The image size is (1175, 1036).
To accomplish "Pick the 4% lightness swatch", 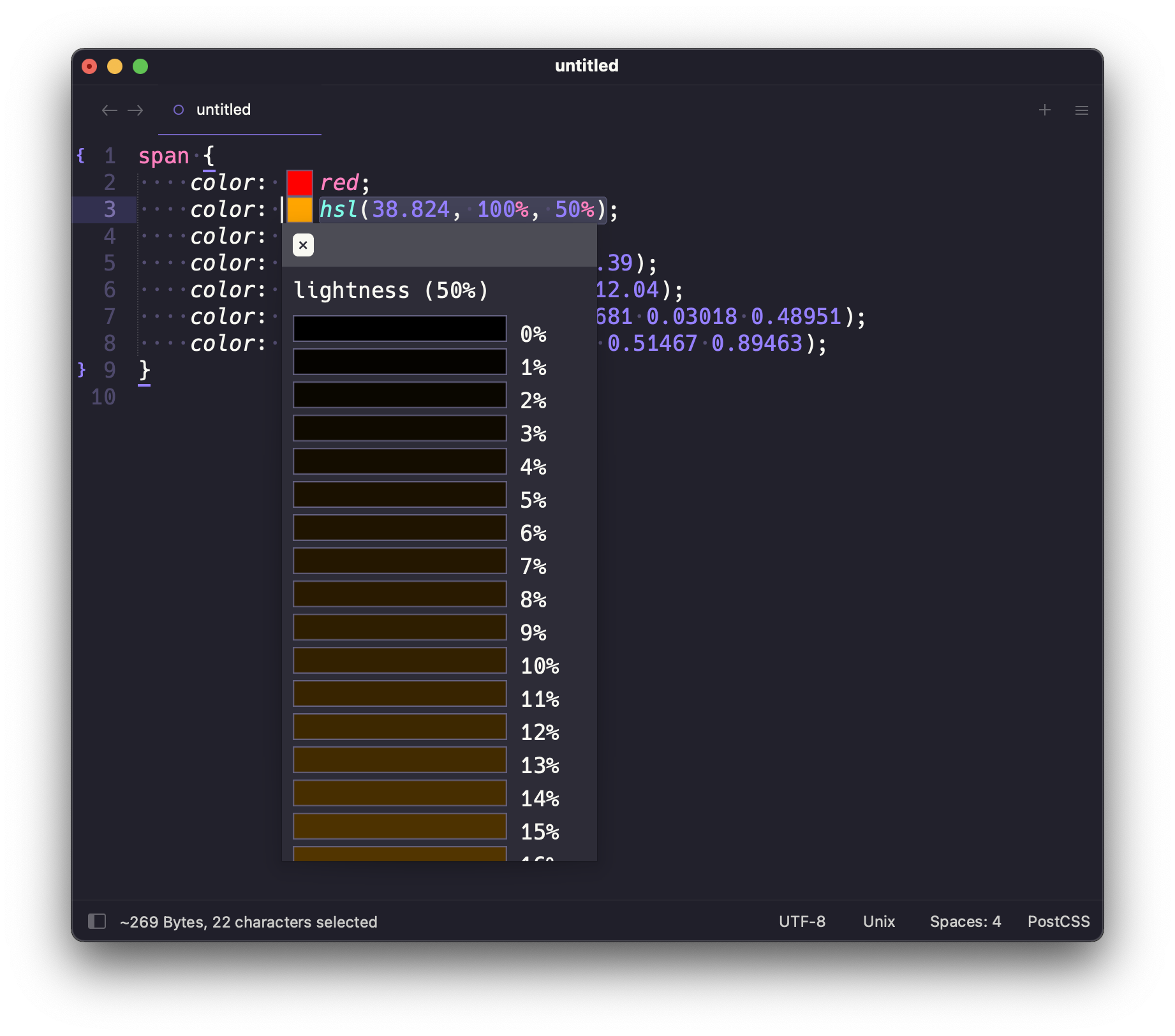I will (400, 461).
